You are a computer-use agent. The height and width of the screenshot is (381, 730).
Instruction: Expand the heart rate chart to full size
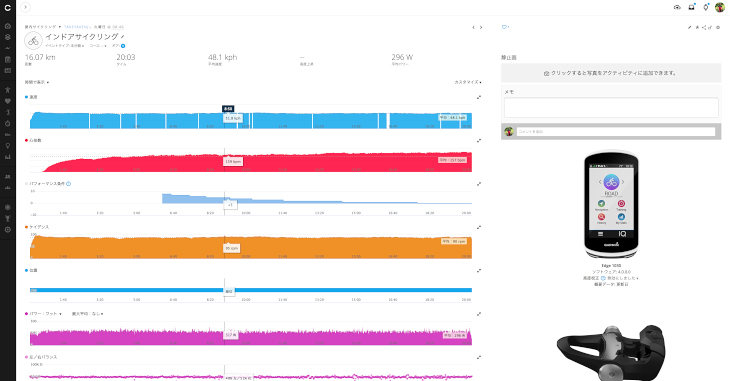(479, 141)
